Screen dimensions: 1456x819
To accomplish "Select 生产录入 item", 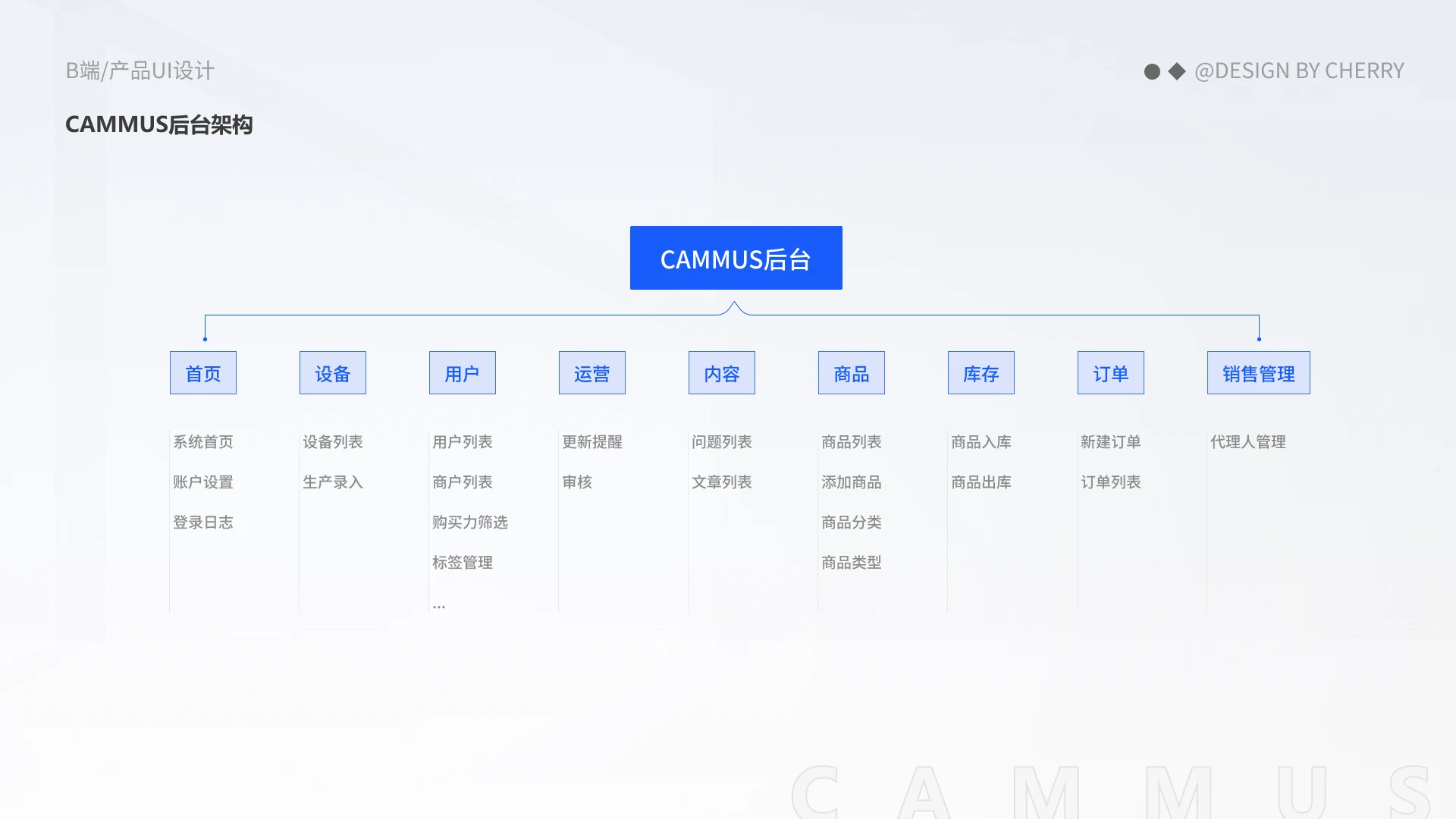I will 333,482.
